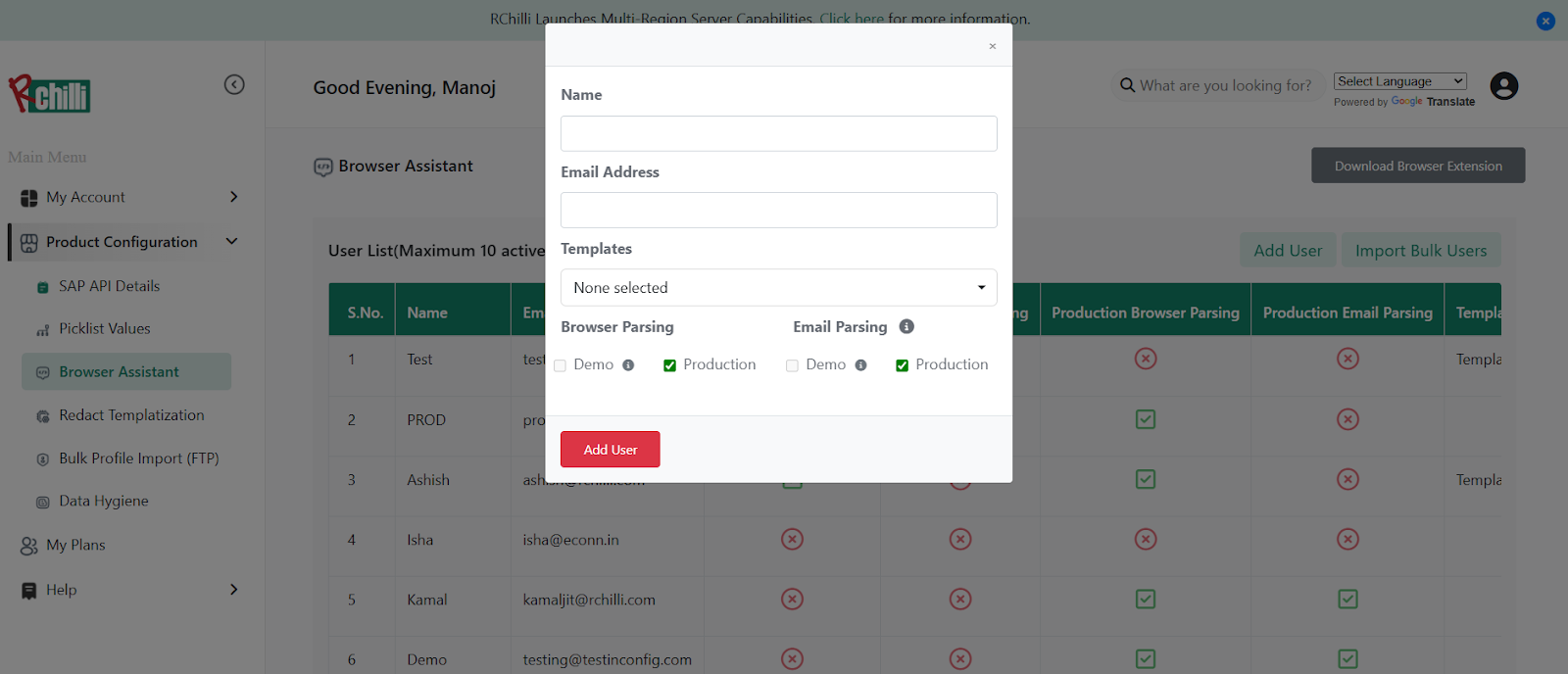This screenshot has width=1568, height=674.
Task: Uncheck Email Parsing Production checkbox
Action: pos(902,365)
